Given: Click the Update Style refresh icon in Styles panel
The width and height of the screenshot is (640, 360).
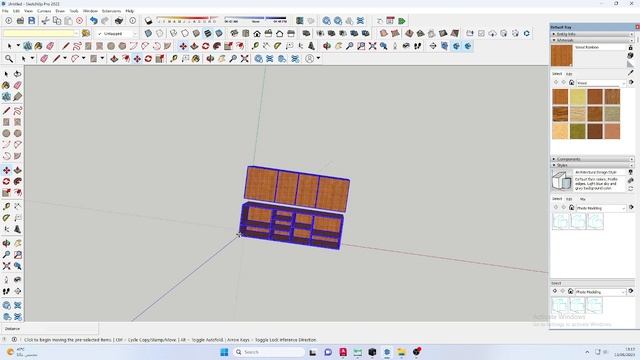Looking at the screenshot, I should pyautogui.click(x=631, y=189).
